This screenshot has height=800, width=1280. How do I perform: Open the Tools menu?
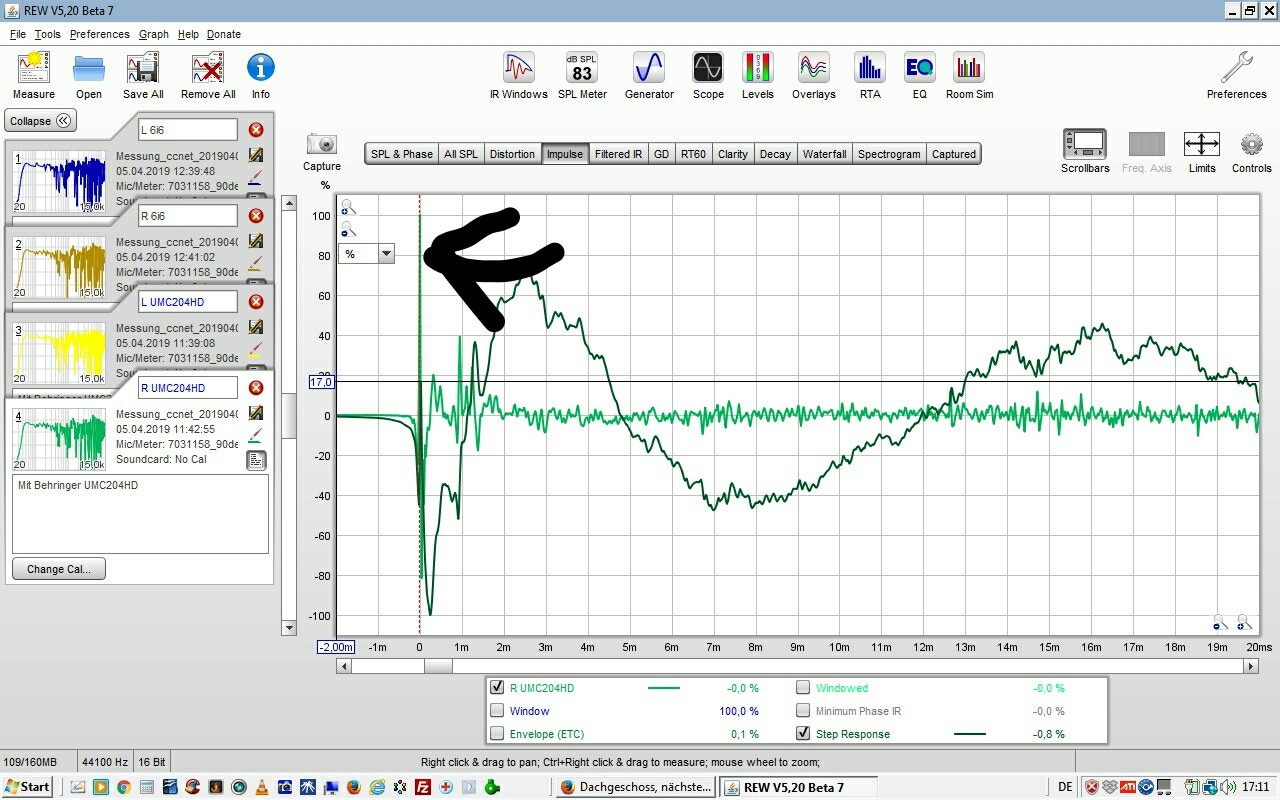(47, 34)
